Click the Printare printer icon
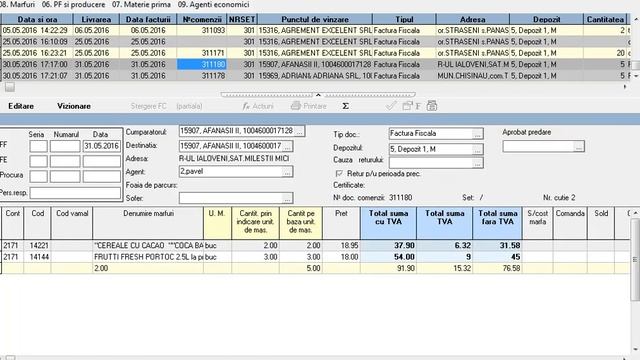Screen dimensions: 640x360 [309, 106]
